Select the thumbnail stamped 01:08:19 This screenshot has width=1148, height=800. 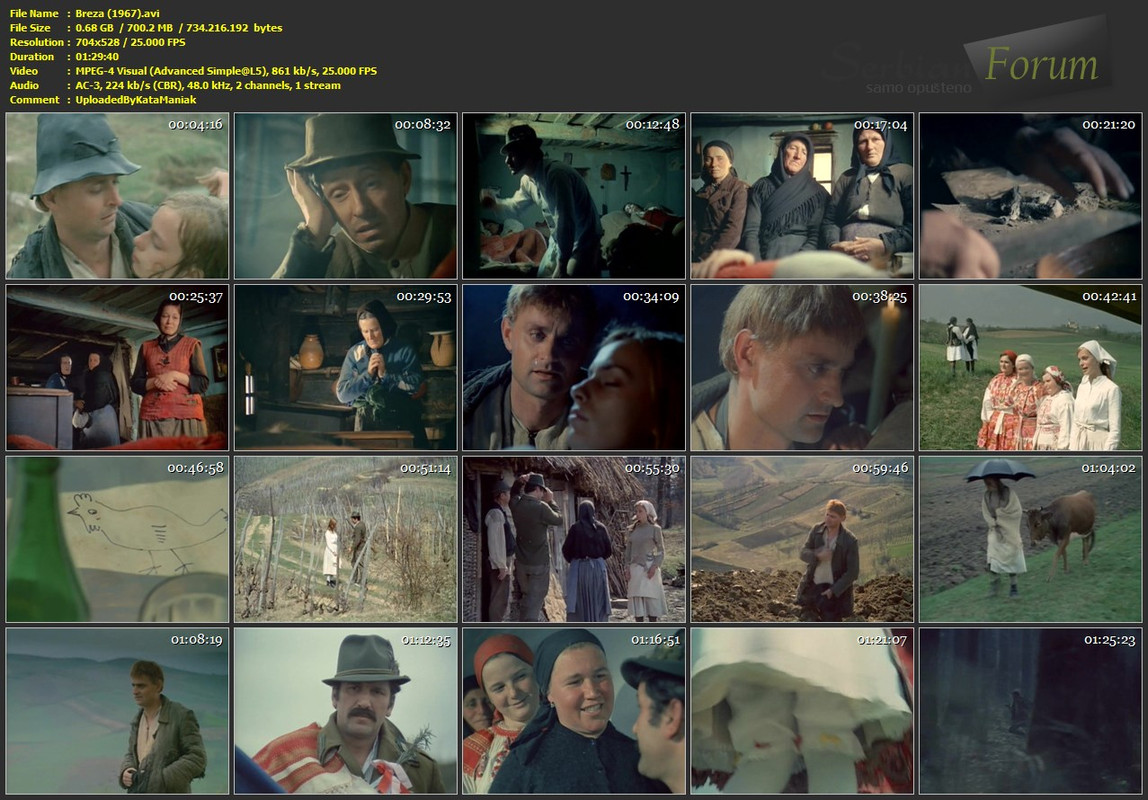tap(117, 711)
